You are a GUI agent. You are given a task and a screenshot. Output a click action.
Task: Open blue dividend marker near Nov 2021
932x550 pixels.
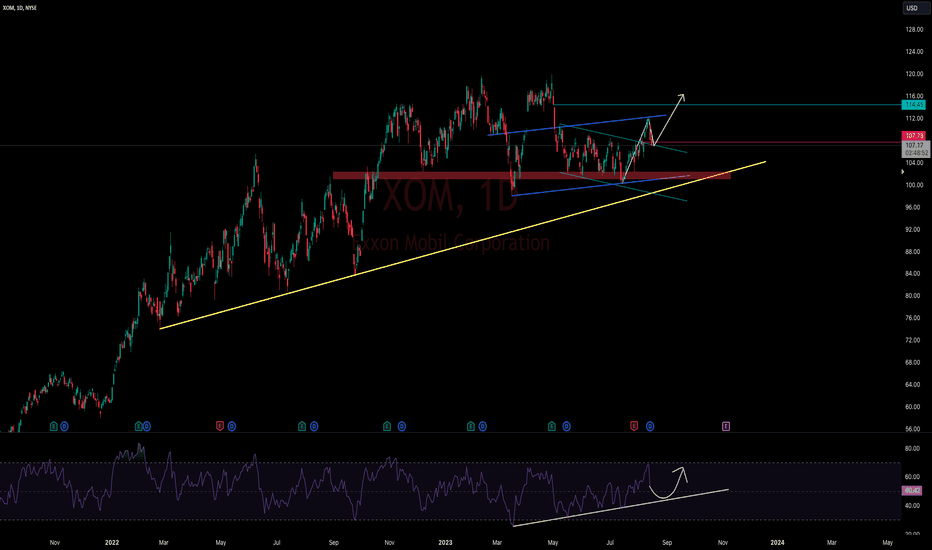[x=64, y=426]
